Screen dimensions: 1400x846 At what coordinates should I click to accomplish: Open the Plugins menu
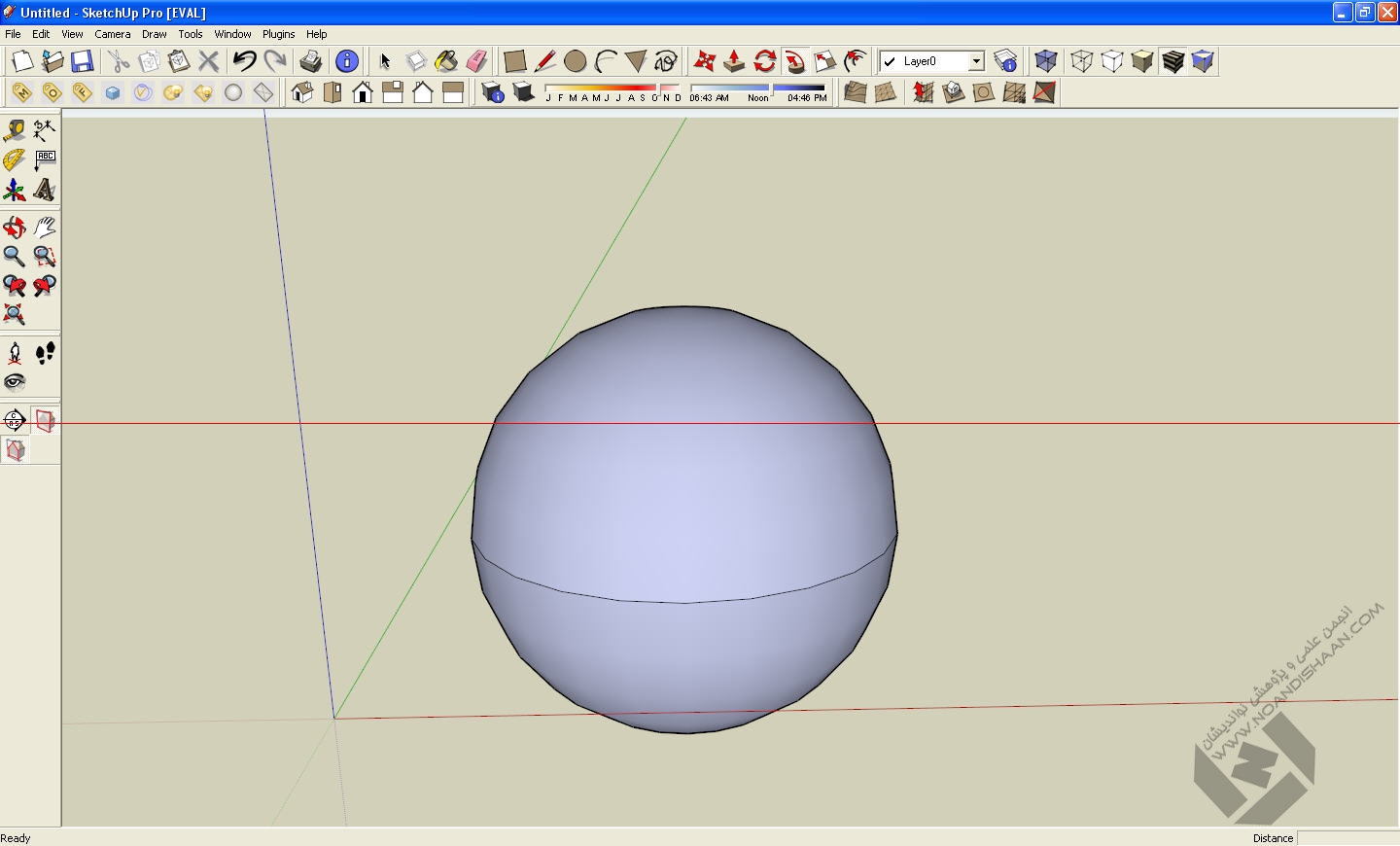278,34
